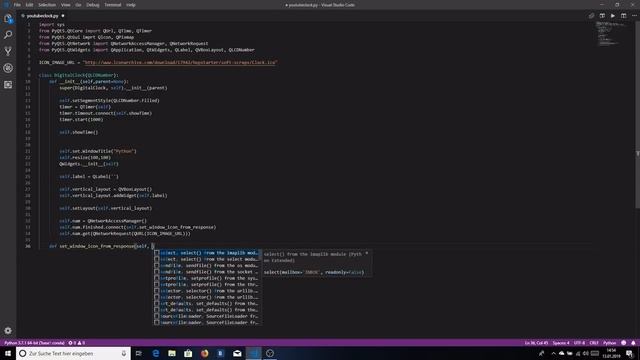Click the class DigitalClock definition line
The height and width of the screenshot is (360, 640).
click(79, 75)
